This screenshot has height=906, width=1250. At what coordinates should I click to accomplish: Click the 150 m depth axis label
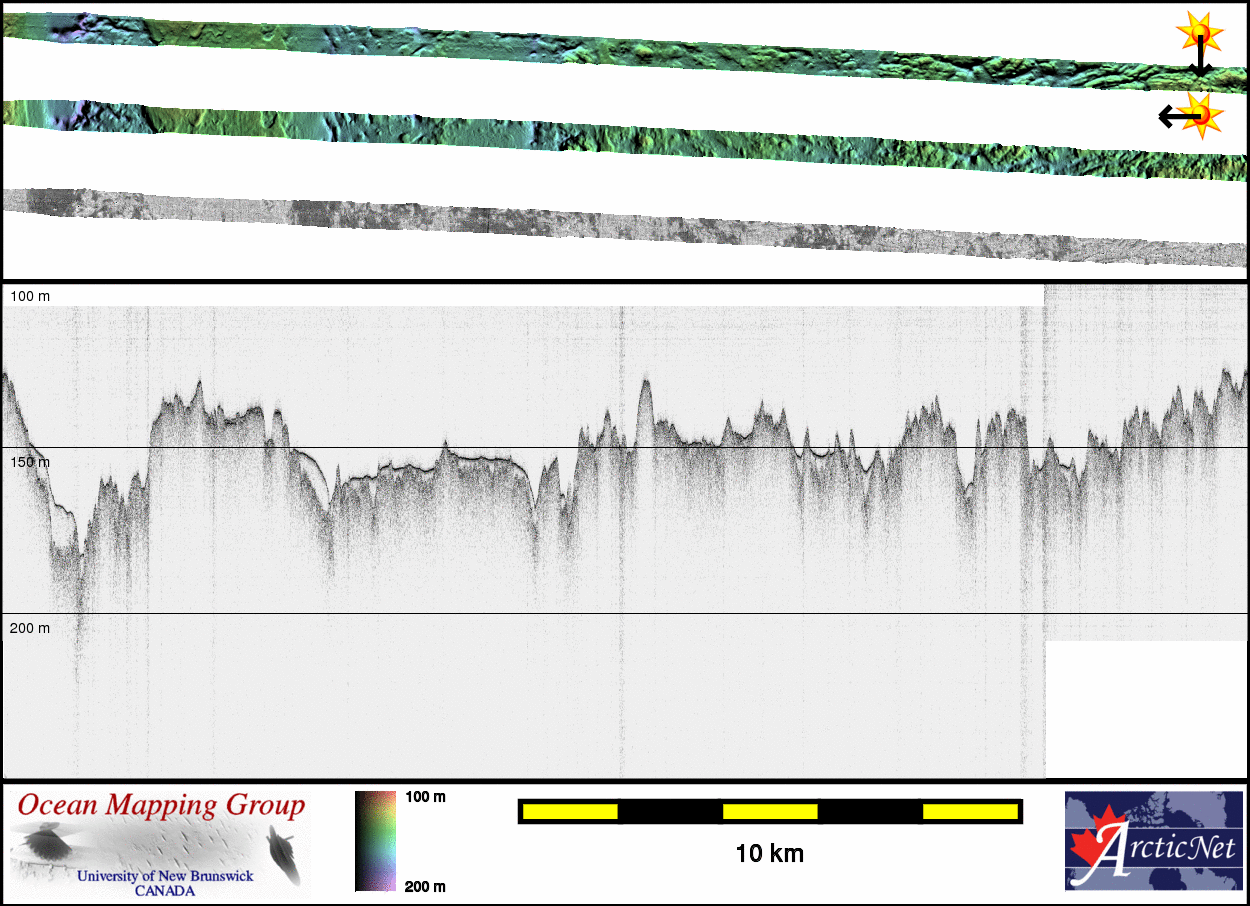pyautogui.click(x=30, y=462)
